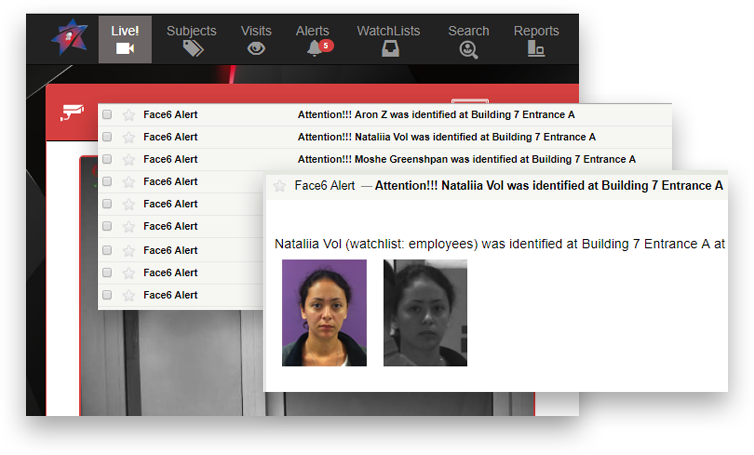The image size is (754, 455).
Task: Tick the eighth Face6 Alert checkbox
Action: point(107,273)
